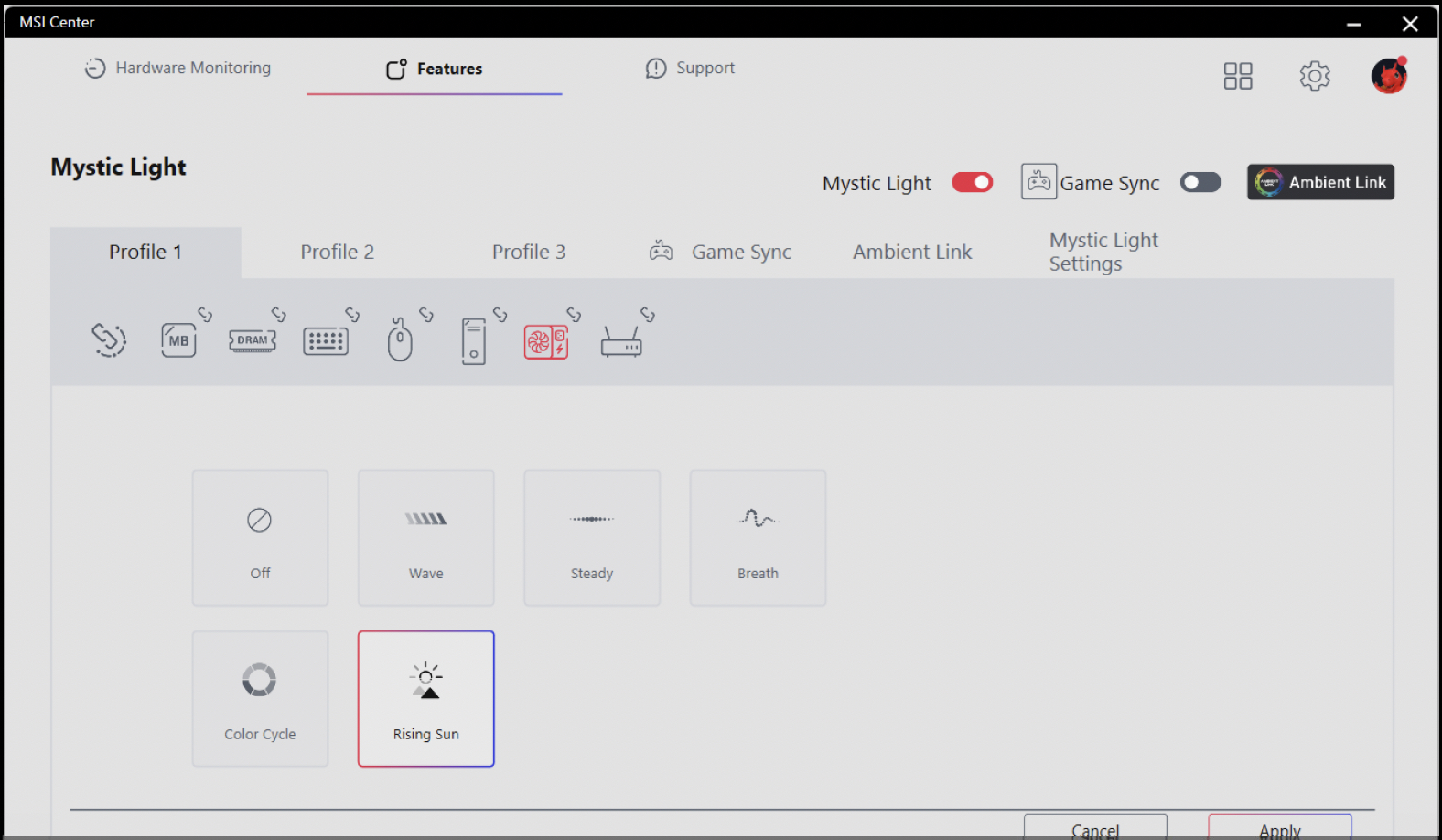
Task: Select the all-devices sync chain icon
Action: pyautogui.click(x=109, y=339)
